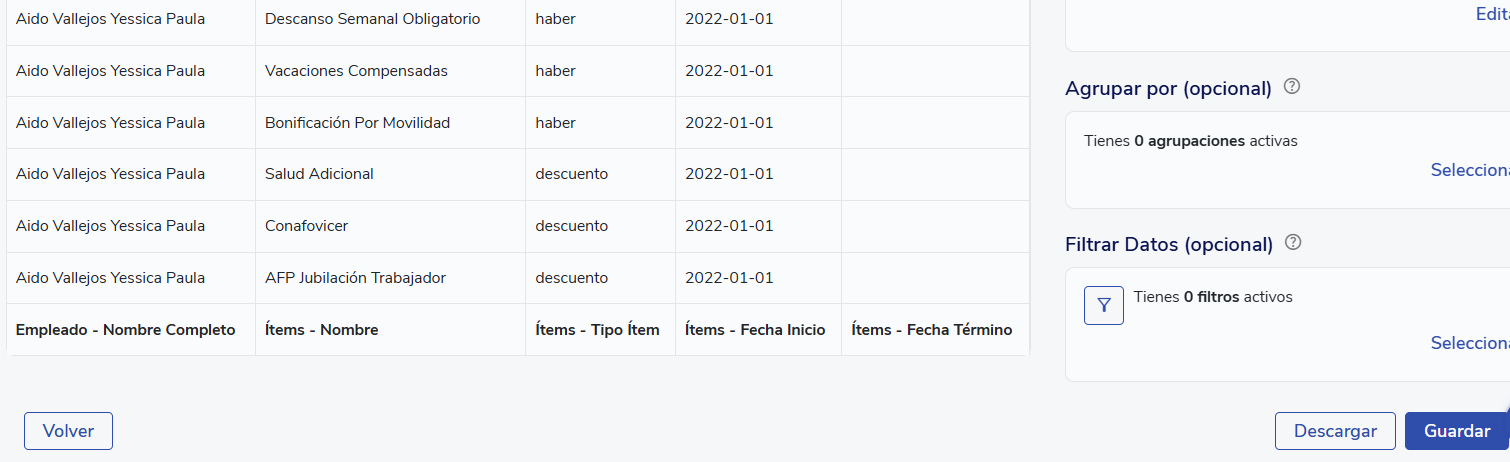Click the Ítems - Tipo Ítem column header

pyautogui.click(x=597, y=330)
